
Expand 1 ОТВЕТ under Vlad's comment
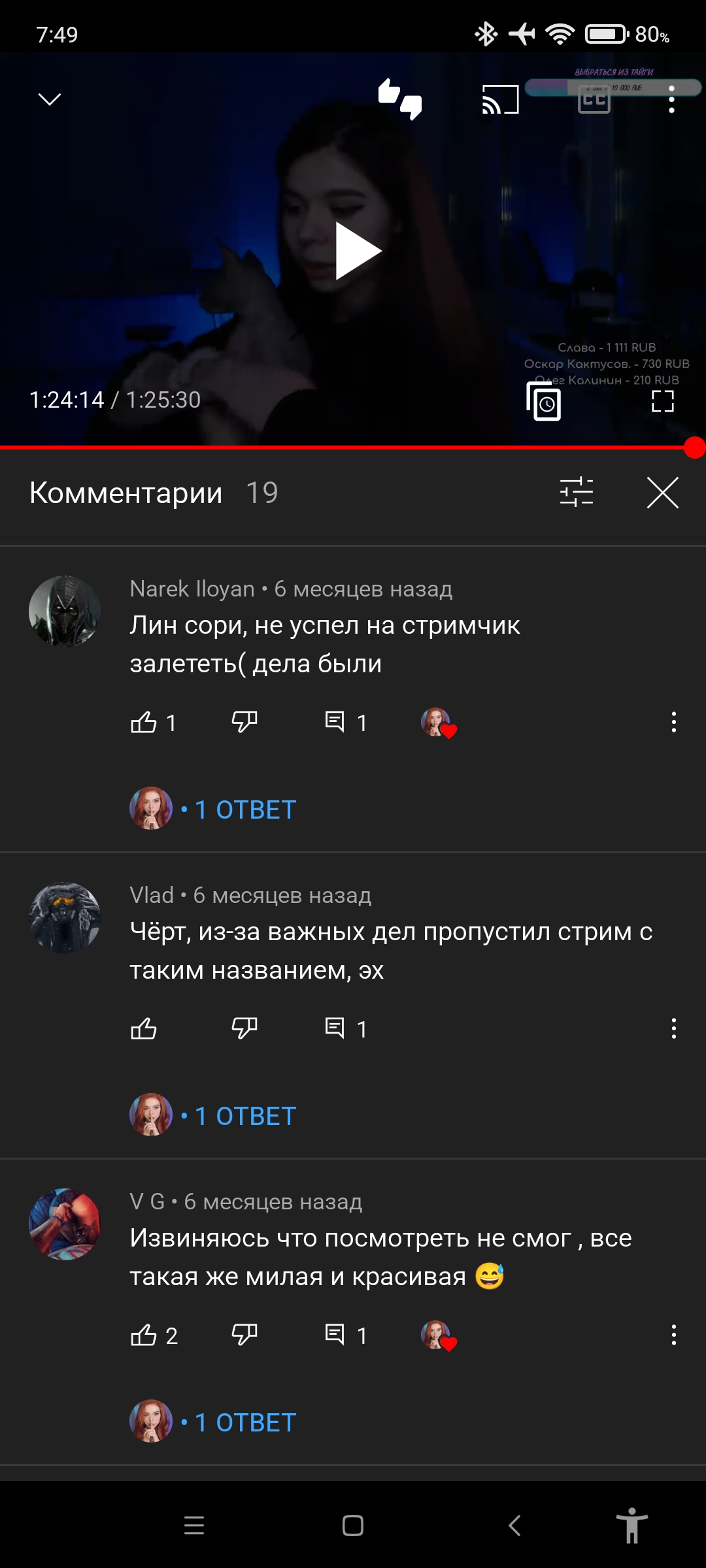tap(245, 1116)
